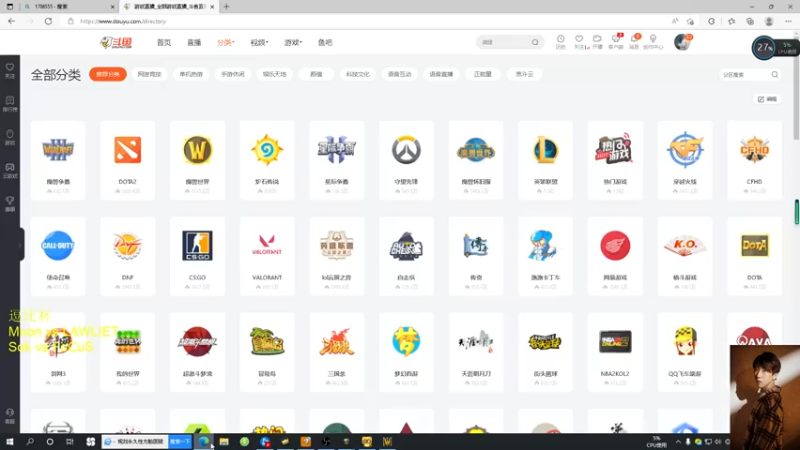800x450 pixels.
Task: Switch to the first browser tab
Action: tap(70, 7)
